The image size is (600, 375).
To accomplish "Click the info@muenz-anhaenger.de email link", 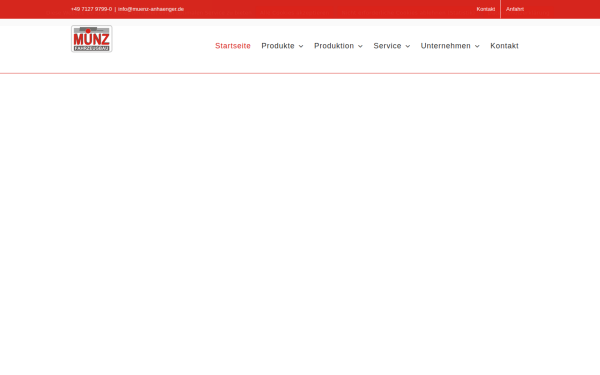I will point(151,9).
